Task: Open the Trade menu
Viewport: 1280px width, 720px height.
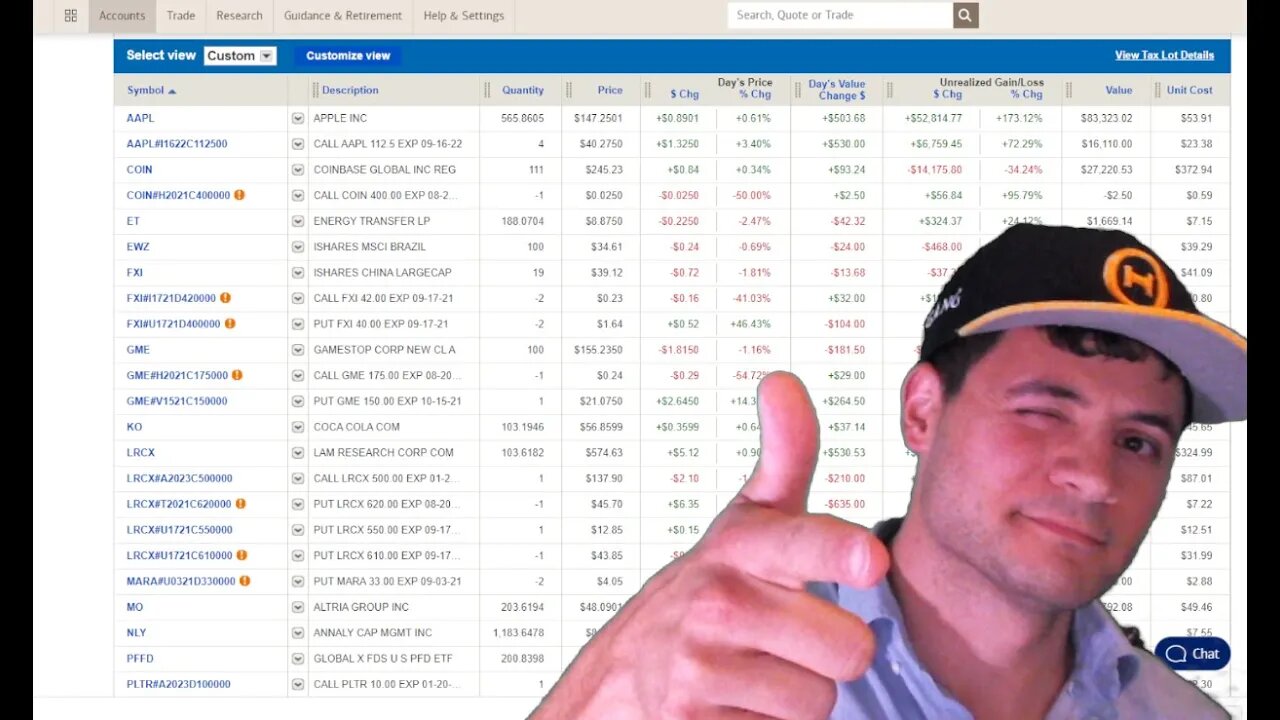Action: coord(181,15)
